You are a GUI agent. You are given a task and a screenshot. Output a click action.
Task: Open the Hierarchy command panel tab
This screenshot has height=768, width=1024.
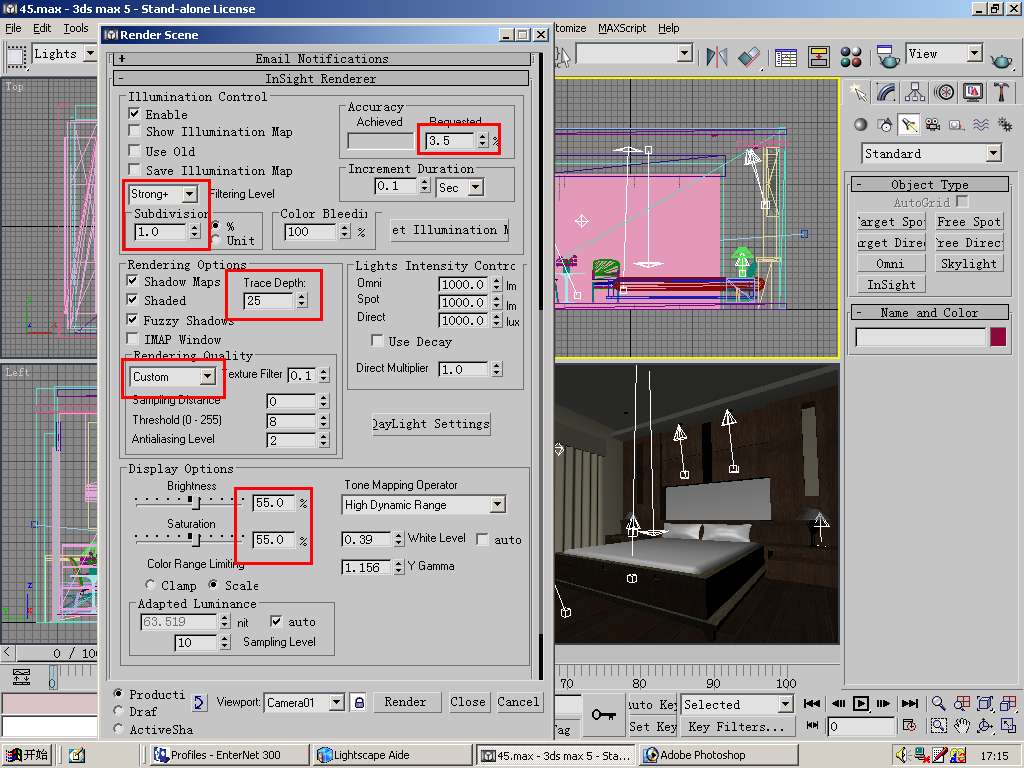coord(915,92)
